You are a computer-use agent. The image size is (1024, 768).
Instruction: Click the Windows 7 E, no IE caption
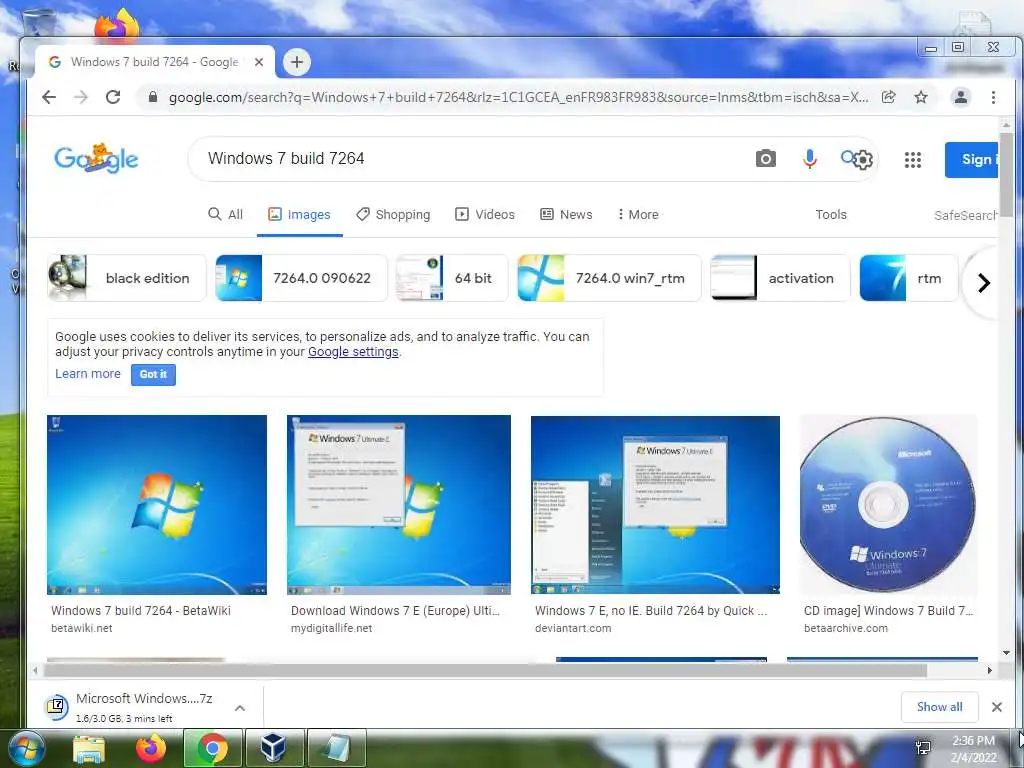651,611
